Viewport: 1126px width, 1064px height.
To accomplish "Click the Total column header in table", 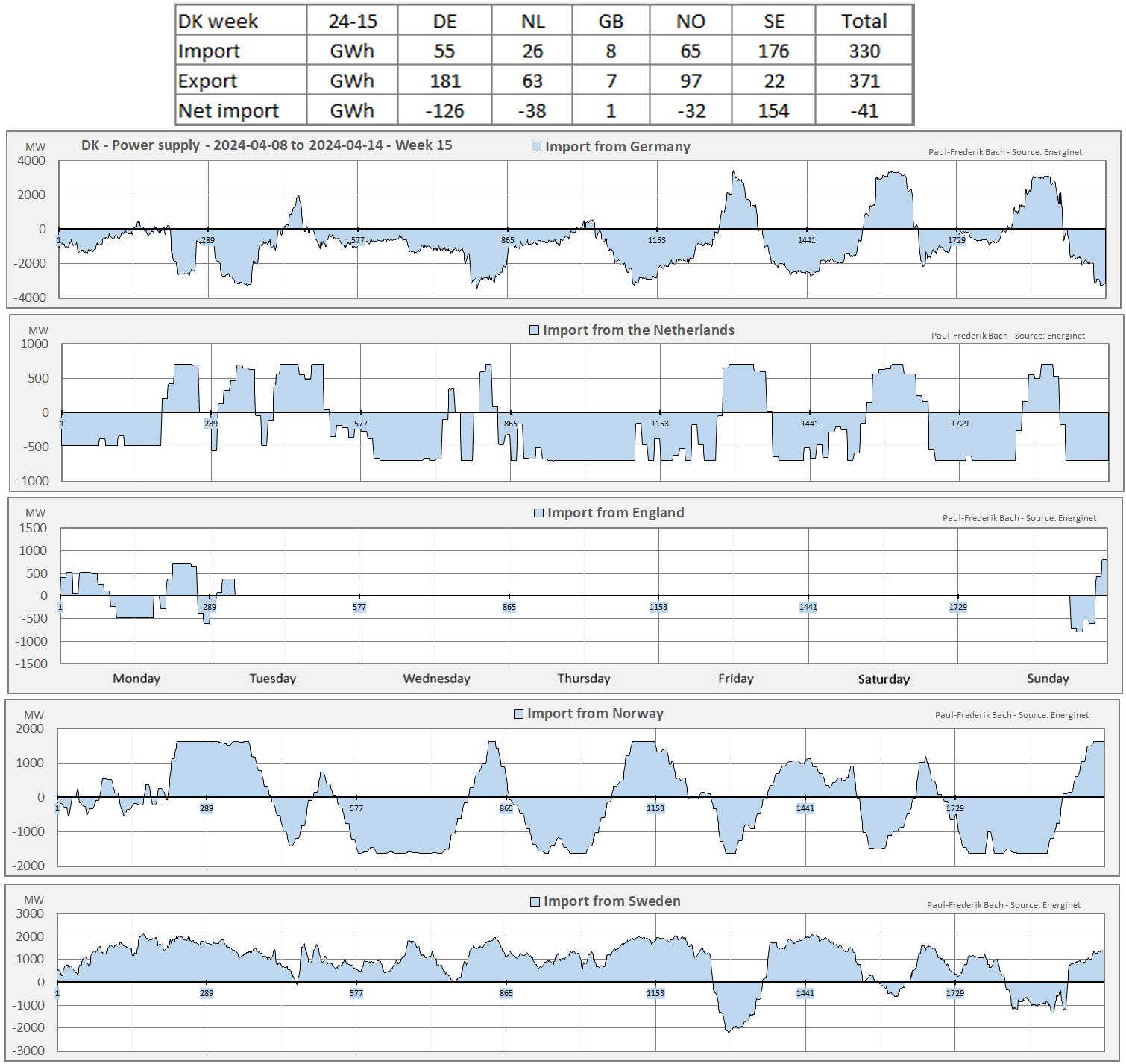I will [864, 21].
